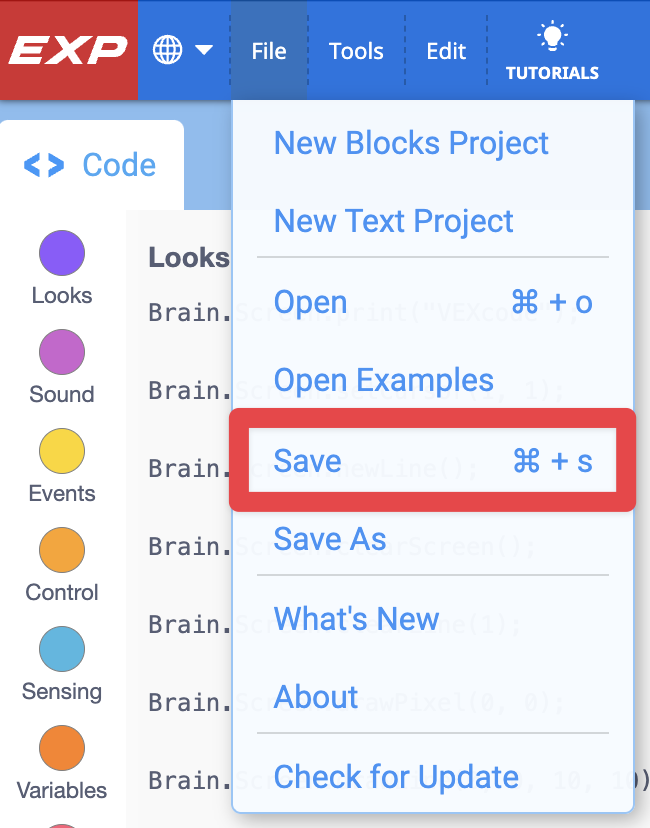
Task: Switch to the Code tab
Action: tap(90, 166)
